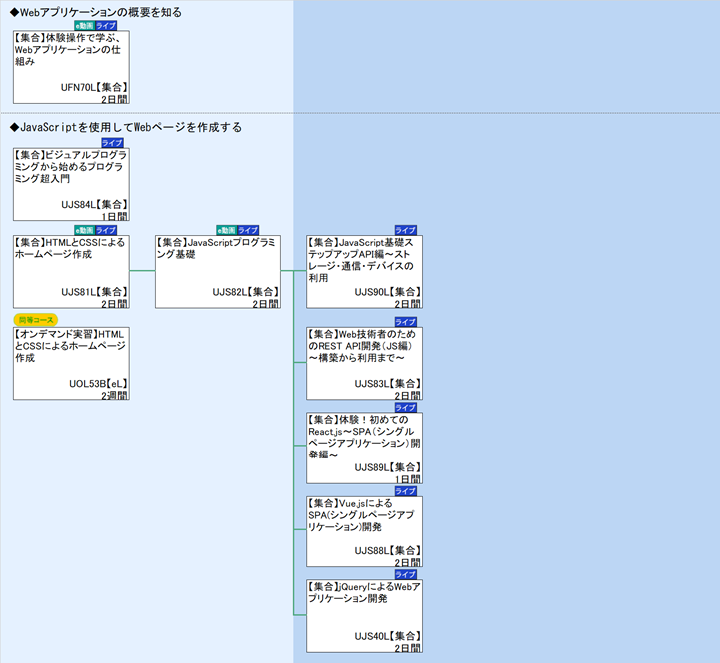
Task: Open the UJS83L REST API開発 course box
Action: pos(365,363)
